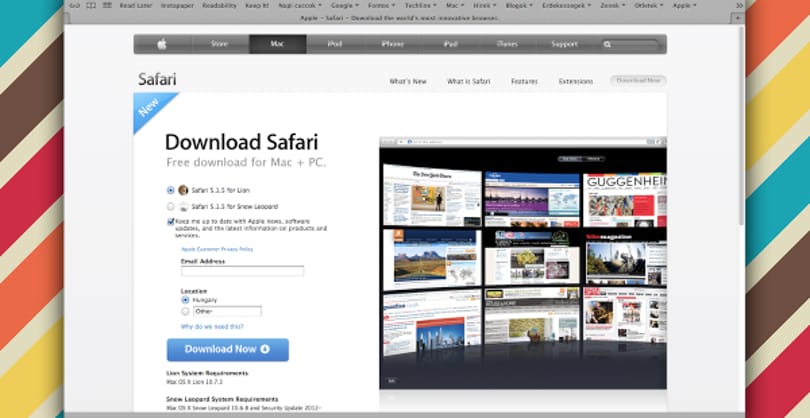Viewport: 810px width, 418px height.
Task: Open Features link in Safari subnav
Action: 524,82
